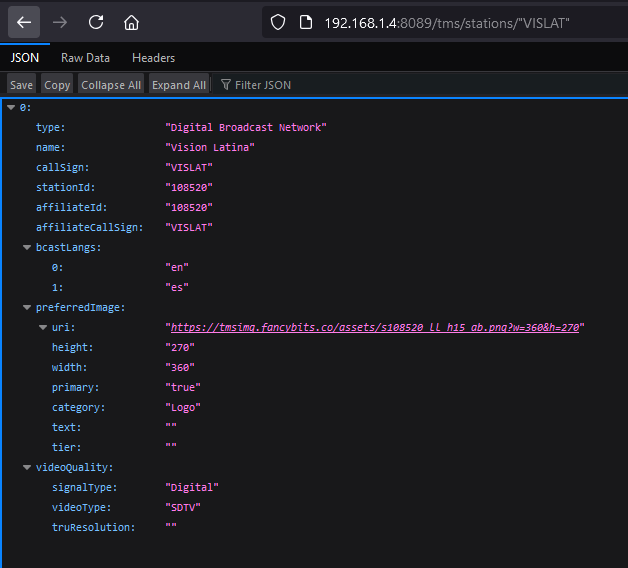628x568 pixels.
Task: Click the Collapse All button
Action: click(x=111, y=85)
